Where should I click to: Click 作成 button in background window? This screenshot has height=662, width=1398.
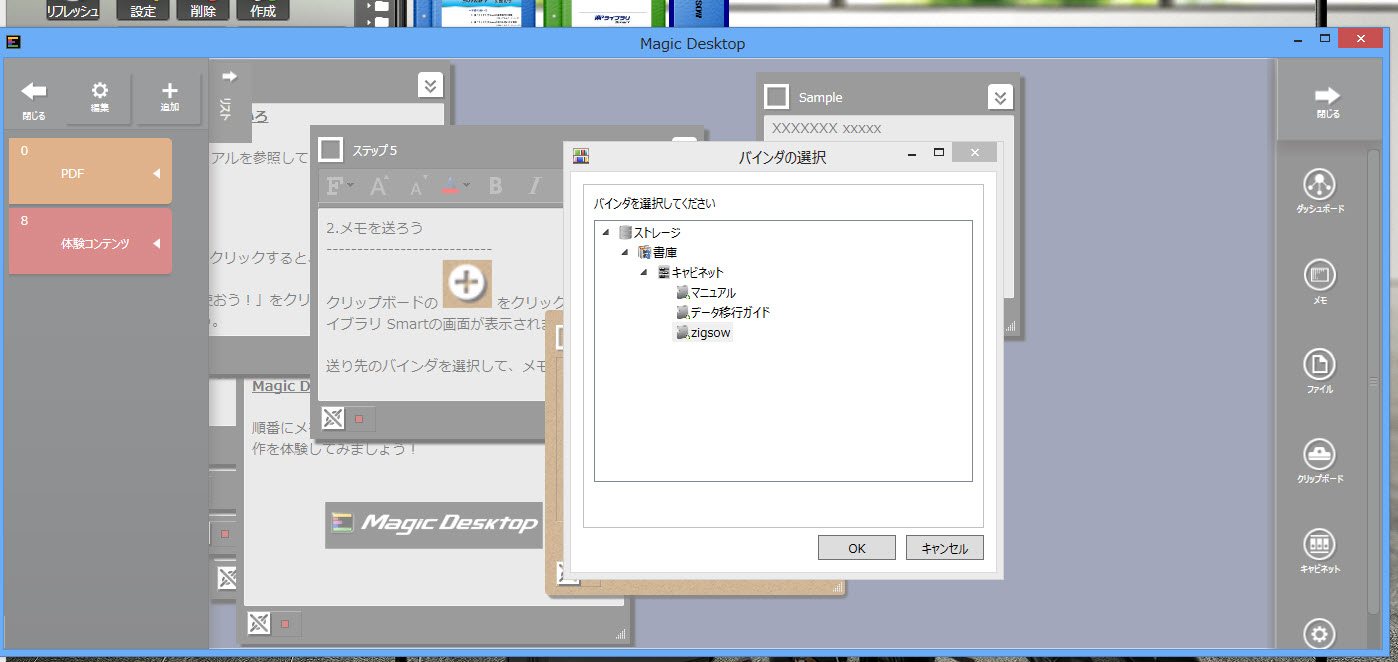tap(264, 11)
